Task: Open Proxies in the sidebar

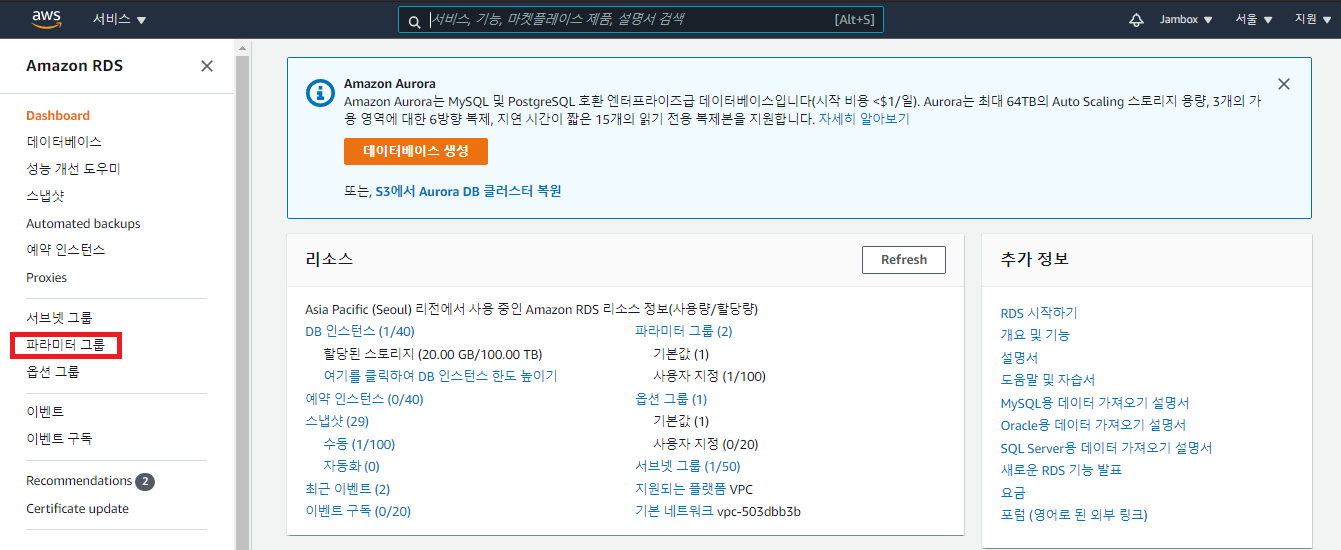Action: (x=47, y=278)
